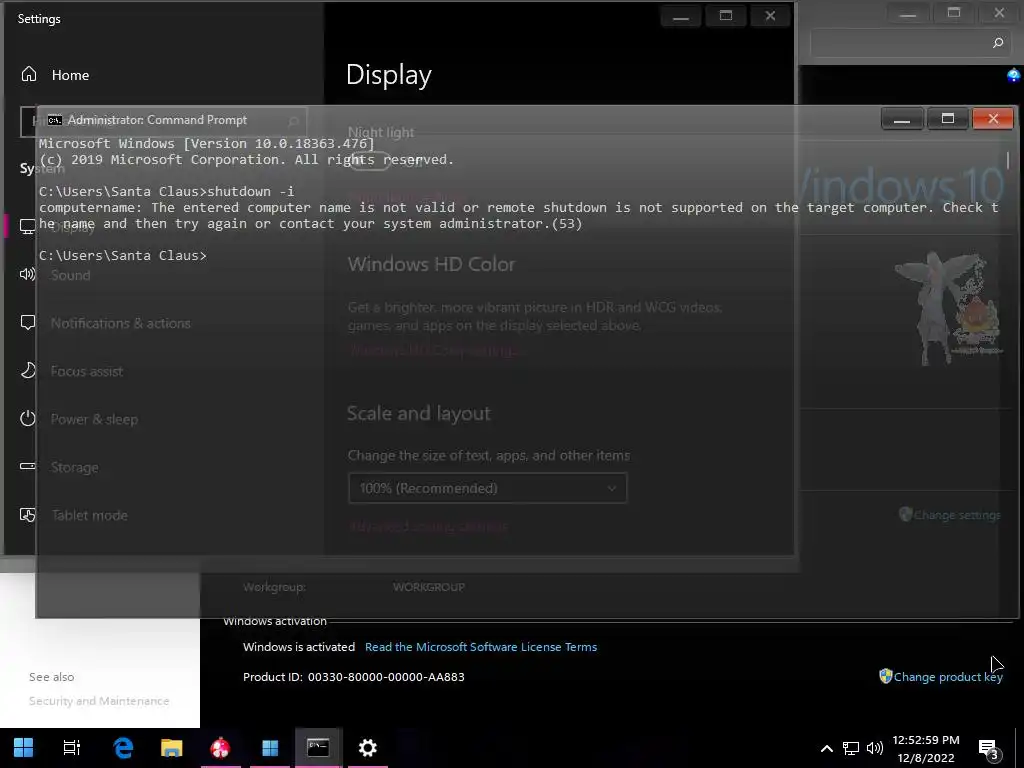Open the pink round taskbar app
This screenshot has width=1024, height=768.
pyautogui.click(x=220, y=747)
